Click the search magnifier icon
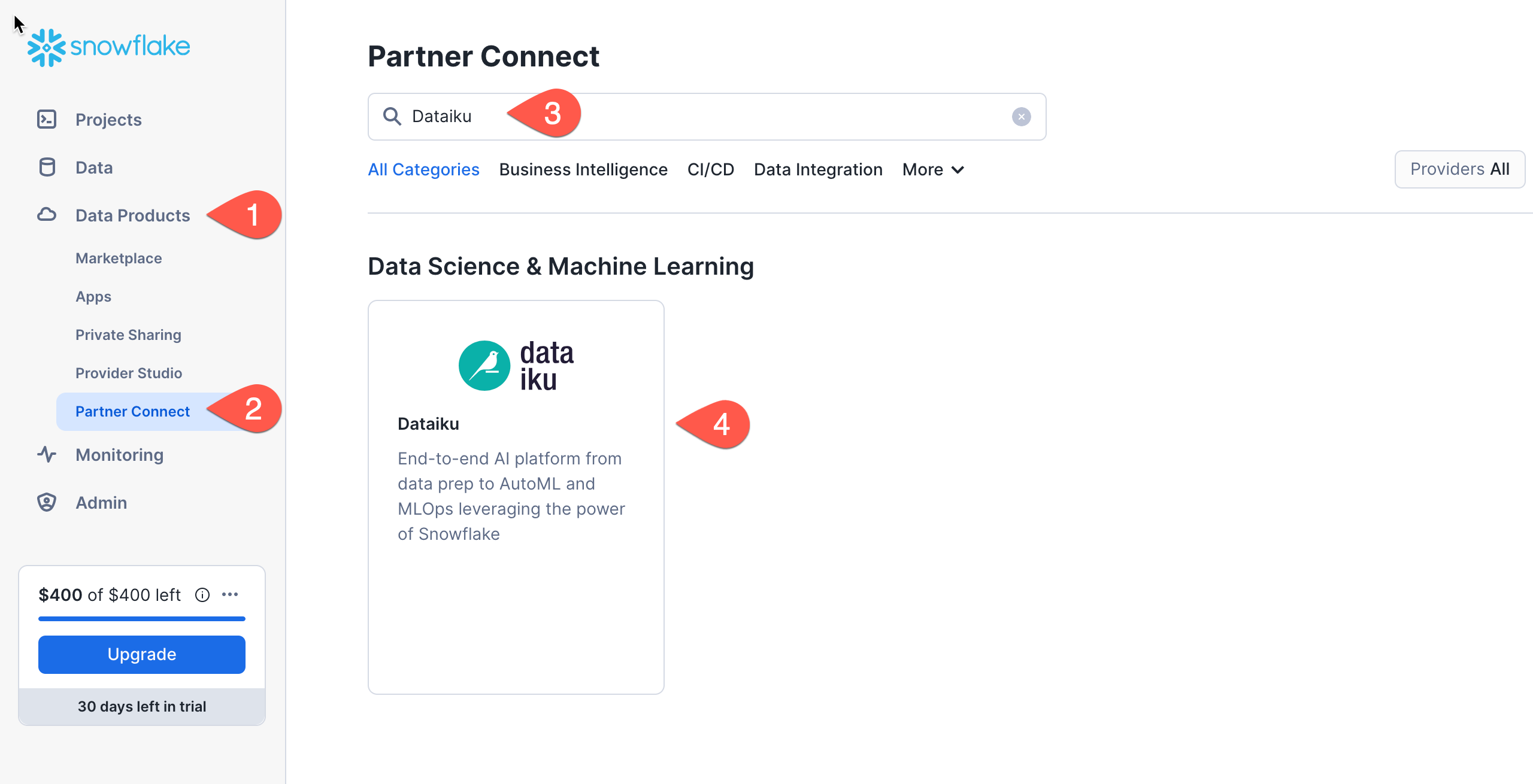Image resolution: width=1533 pixels, height=784 pixels. pyautogui.click(x=392, y=116)
